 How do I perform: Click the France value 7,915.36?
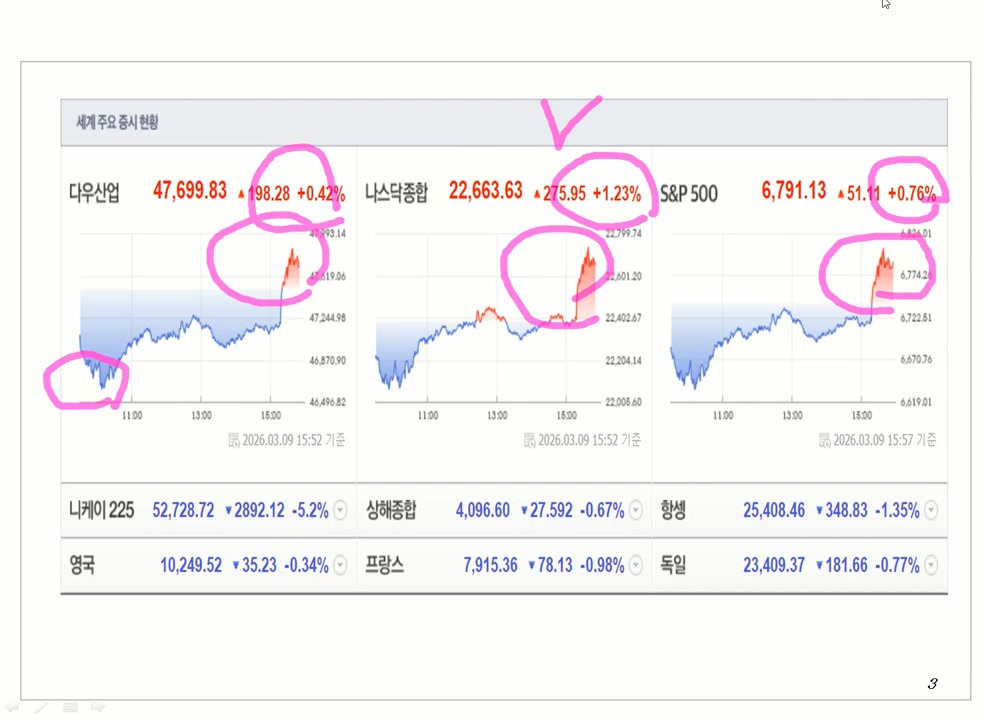pos(490,565)
